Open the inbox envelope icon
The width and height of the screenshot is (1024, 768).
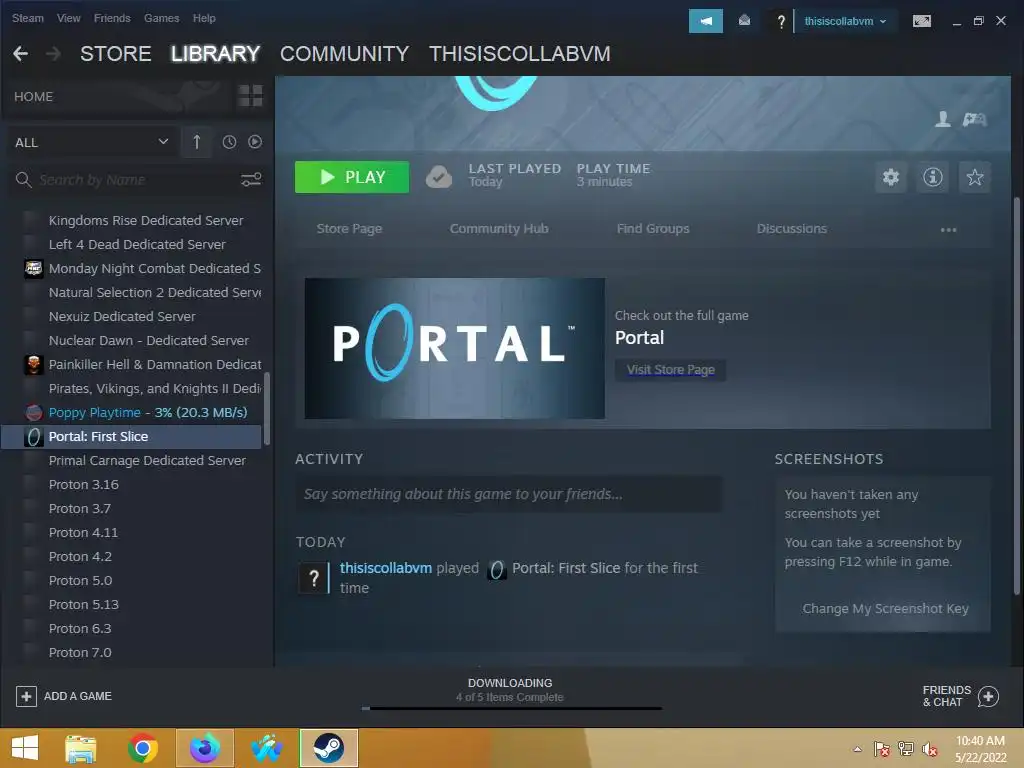pyautogui.click(x=744, y=21)
